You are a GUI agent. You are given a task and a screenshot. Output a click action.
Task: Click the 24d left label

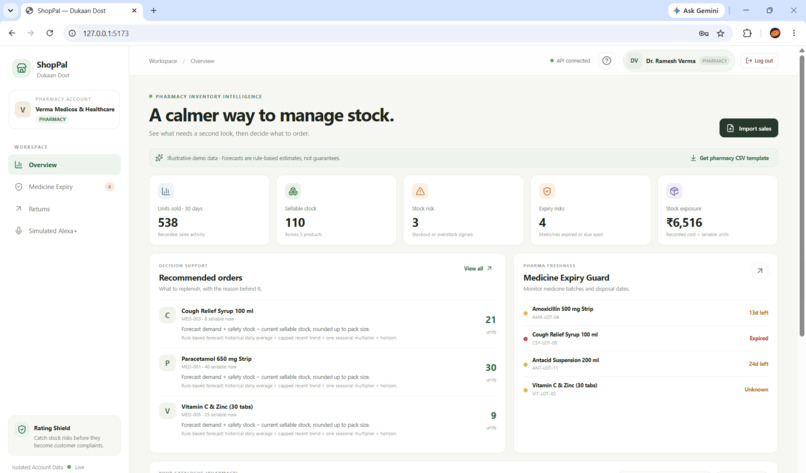click(x=758, y=363)
